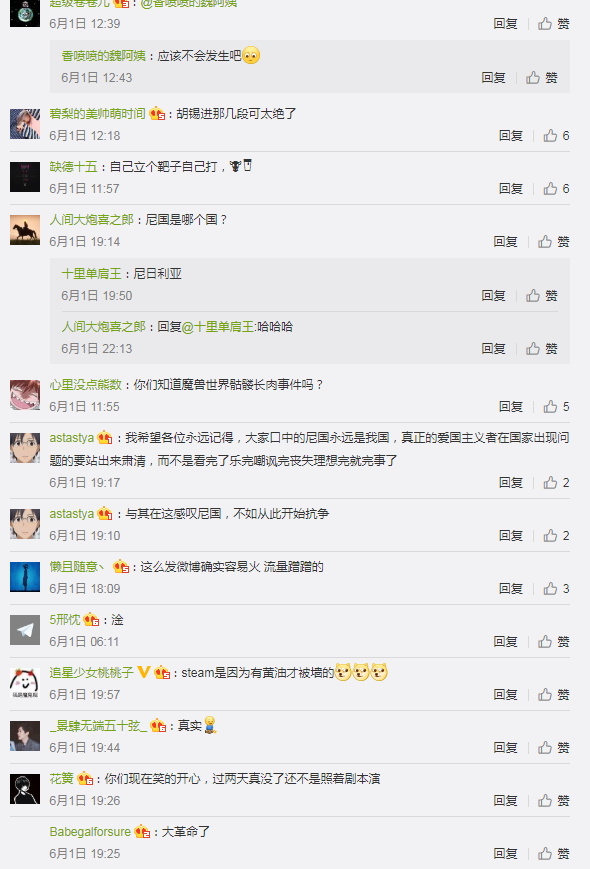Like 花簧's comment at 19:26

click(x=553, y=800)
